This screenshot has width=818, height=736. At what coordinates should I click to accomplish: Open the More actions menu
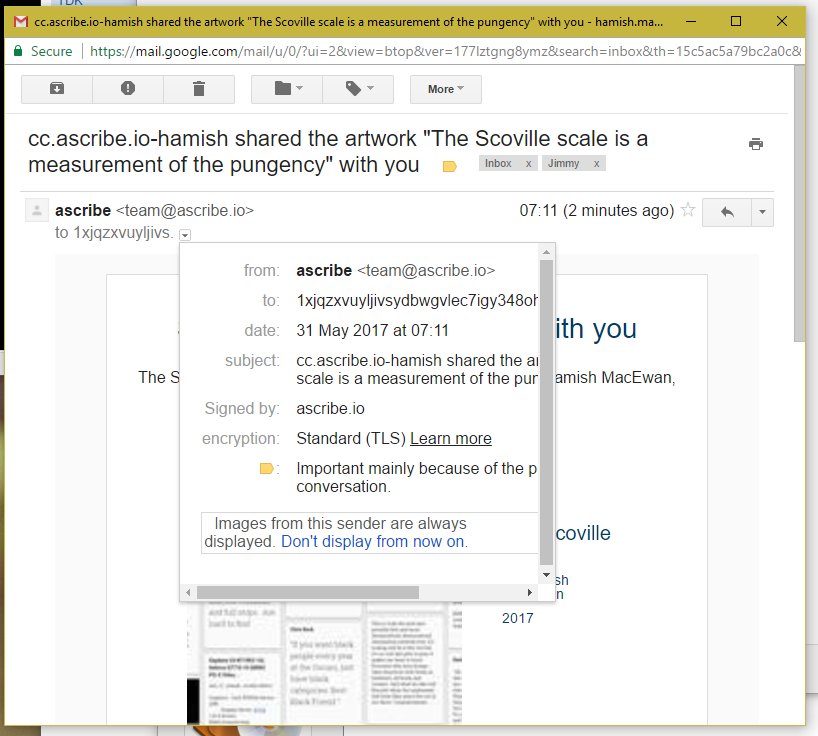coord(446,89)
